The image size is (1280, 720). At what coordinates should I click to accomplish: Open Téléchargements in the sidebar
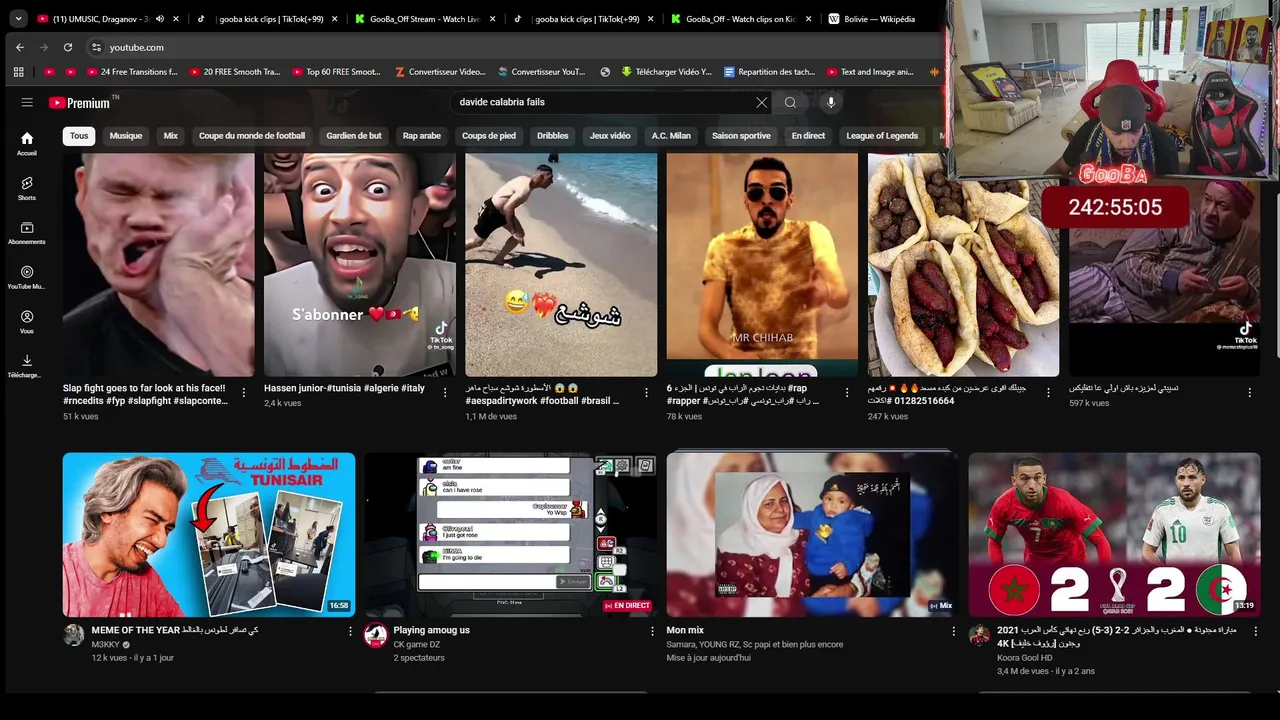pos(27,366)
